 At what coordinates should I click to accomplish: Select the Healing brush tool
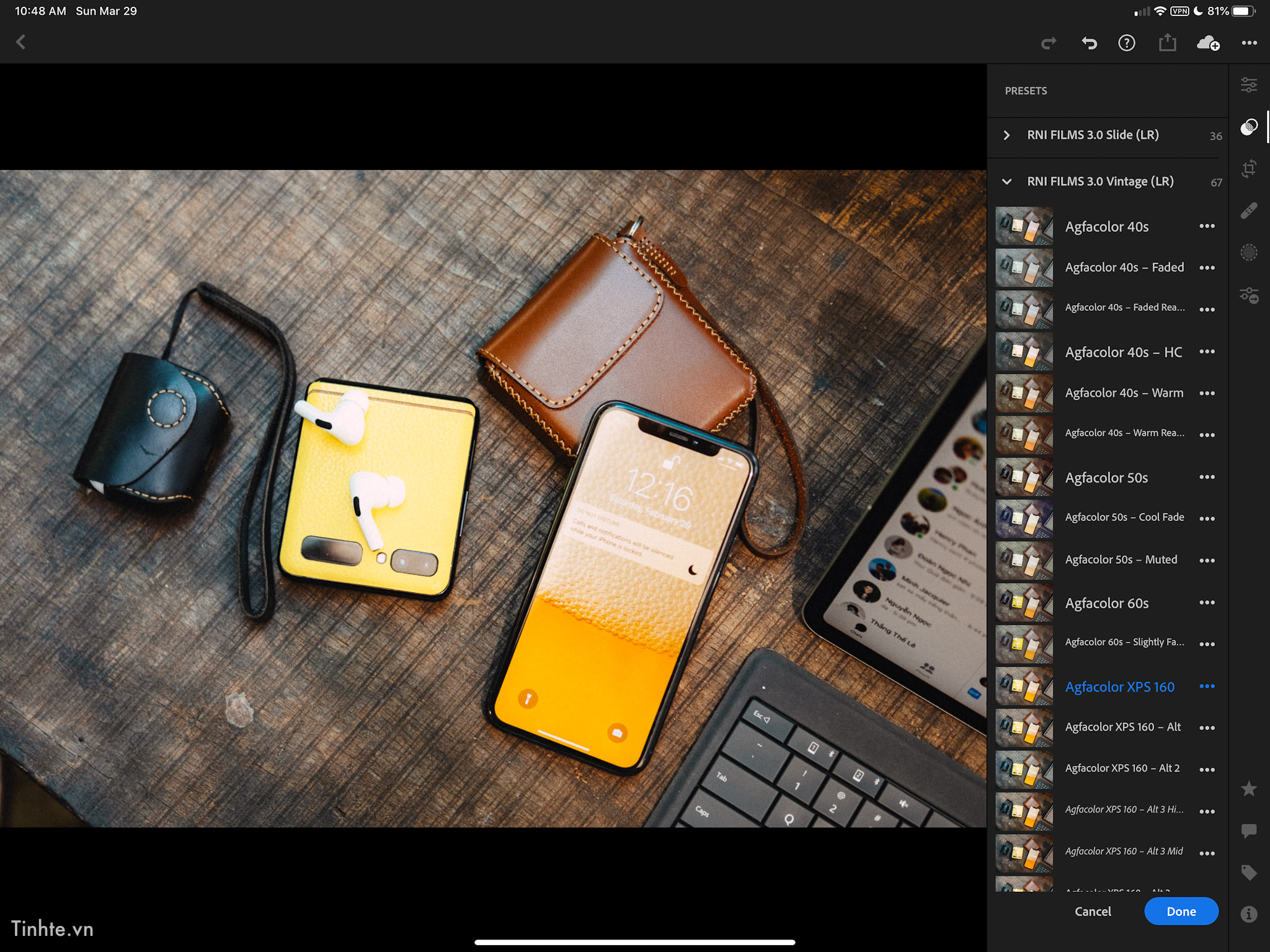1249,211
